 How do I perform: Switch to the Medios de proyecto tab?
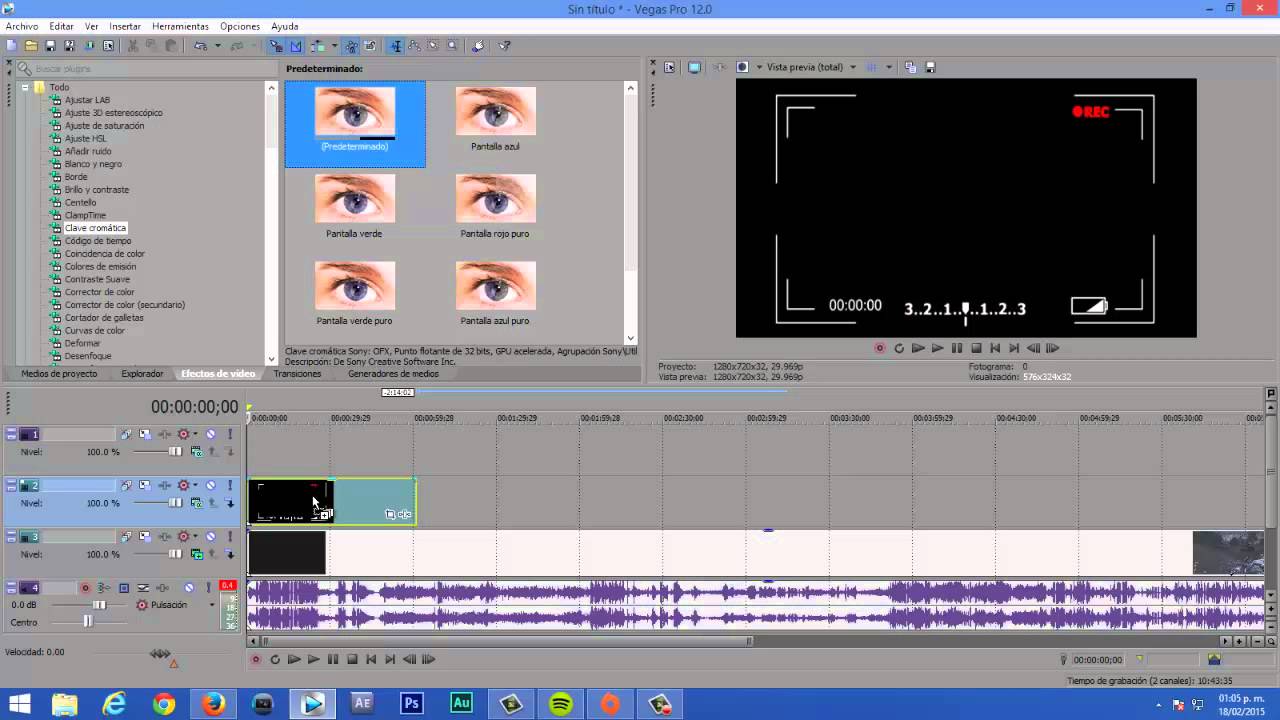click(59, 374)
